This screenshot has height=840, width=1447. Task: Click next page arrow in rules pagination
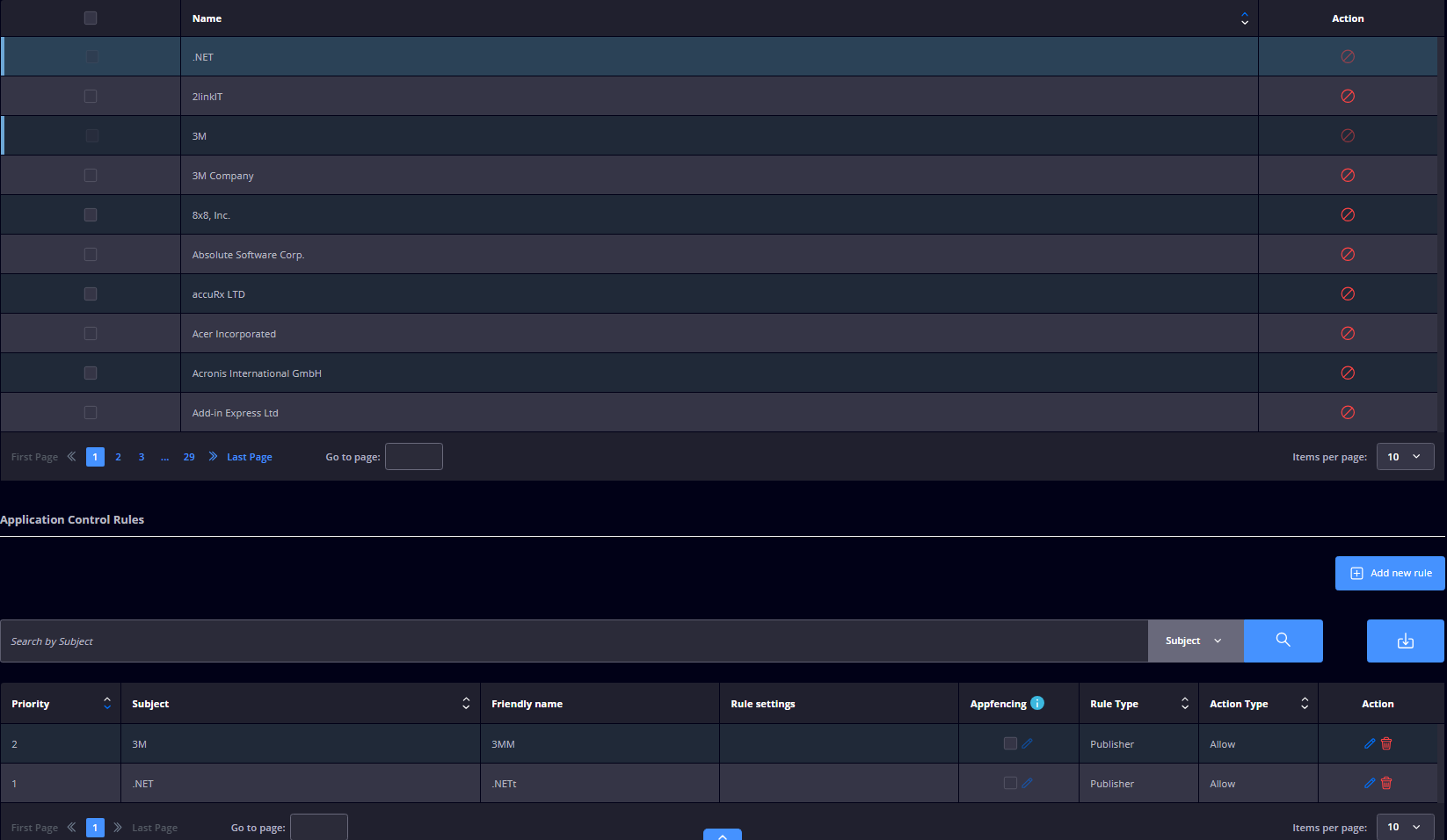click(118, 827)
